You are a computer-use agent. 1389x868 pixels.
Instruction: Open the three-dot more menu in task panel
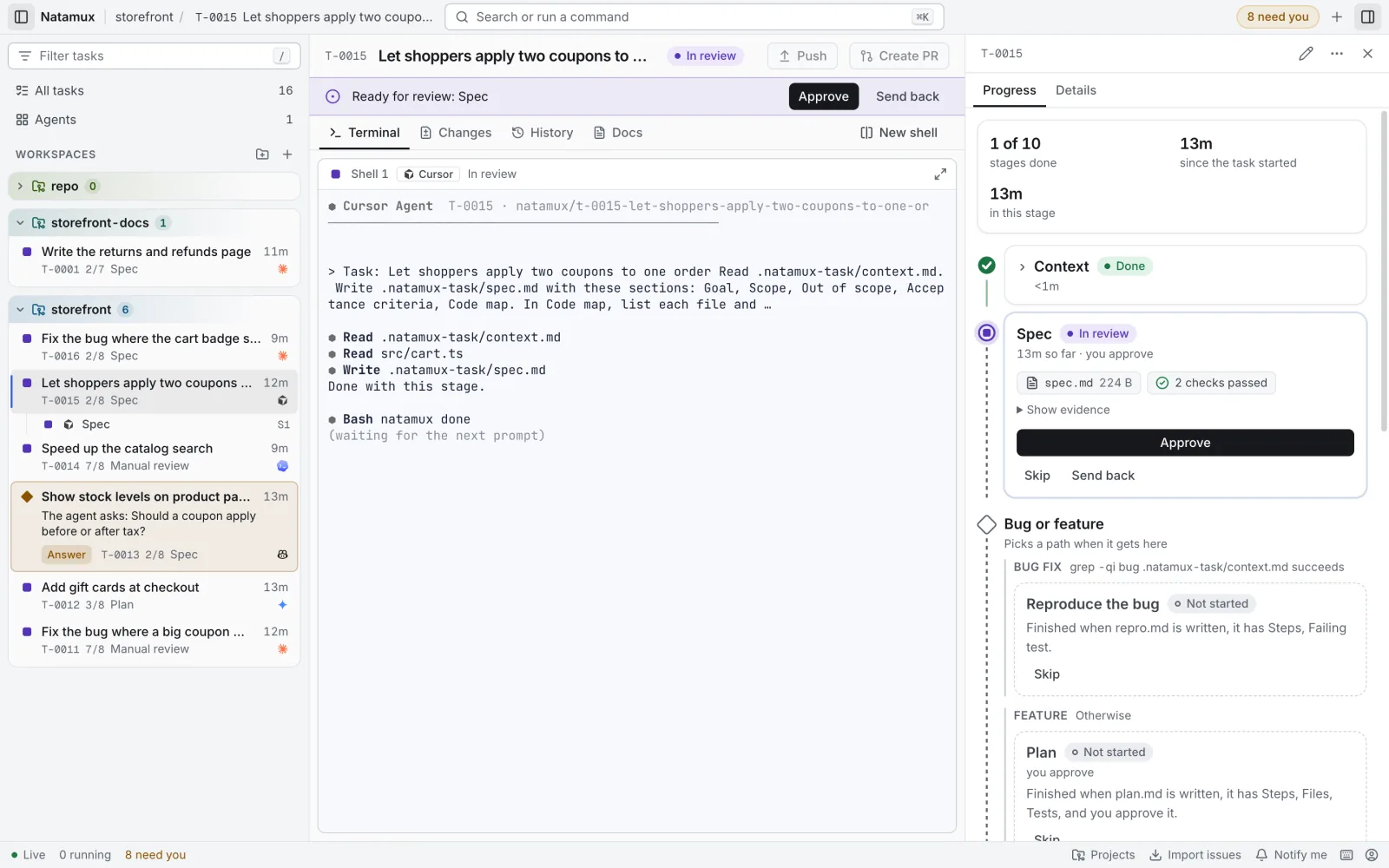point(1337,54)
